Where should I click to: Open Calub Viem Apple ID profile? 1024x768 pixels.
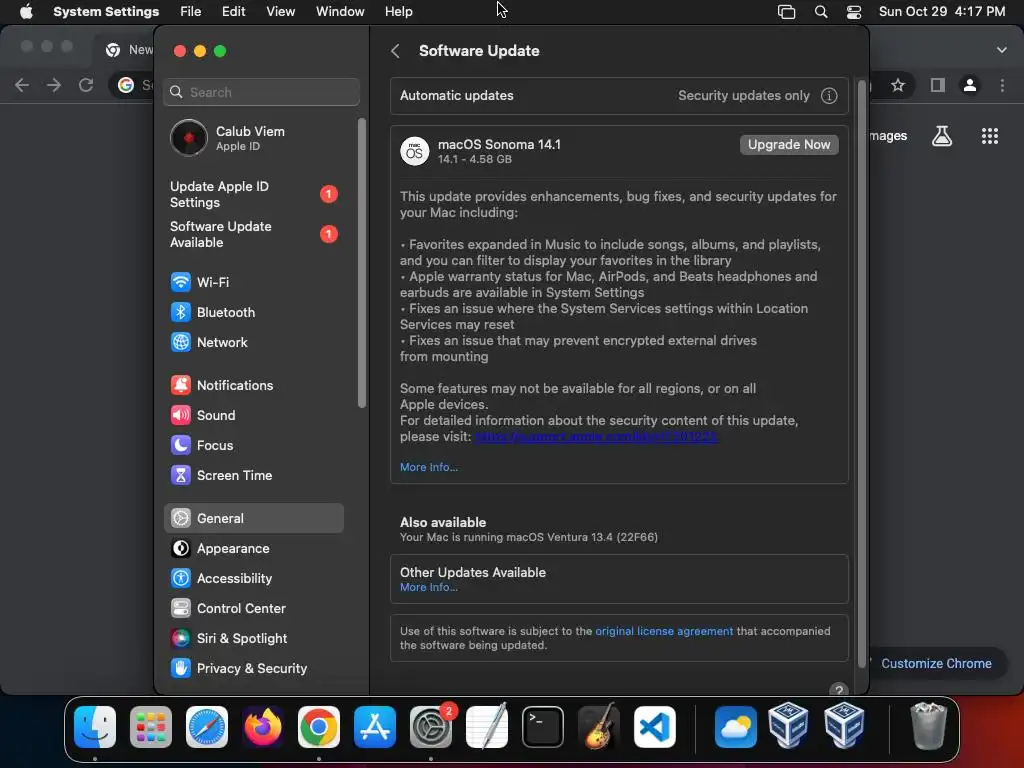(x=253, y=138)
